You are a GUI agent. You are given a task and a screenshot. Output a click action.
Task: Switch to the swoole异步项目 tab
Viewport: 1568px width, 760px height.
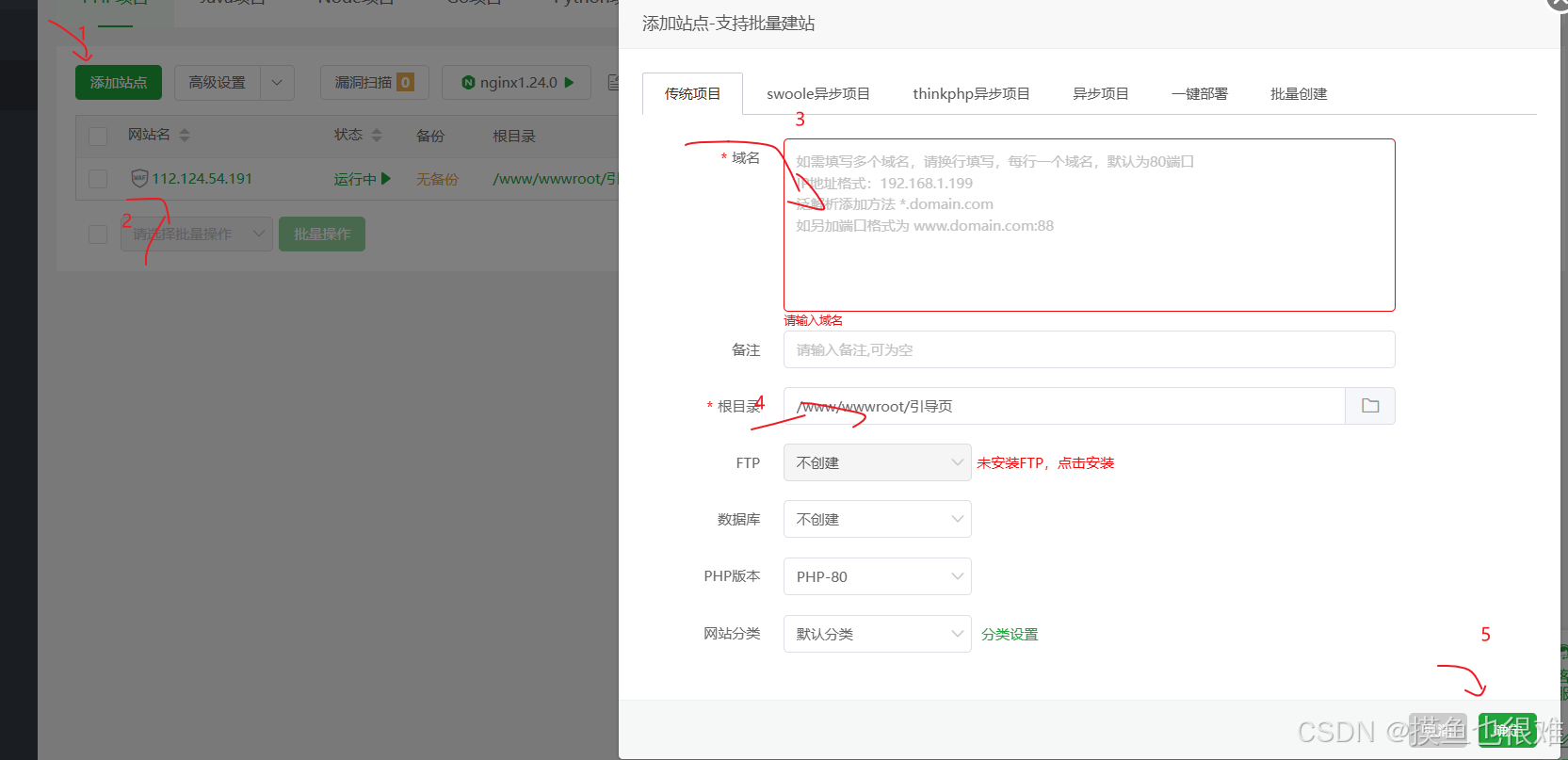pos(817,94)
